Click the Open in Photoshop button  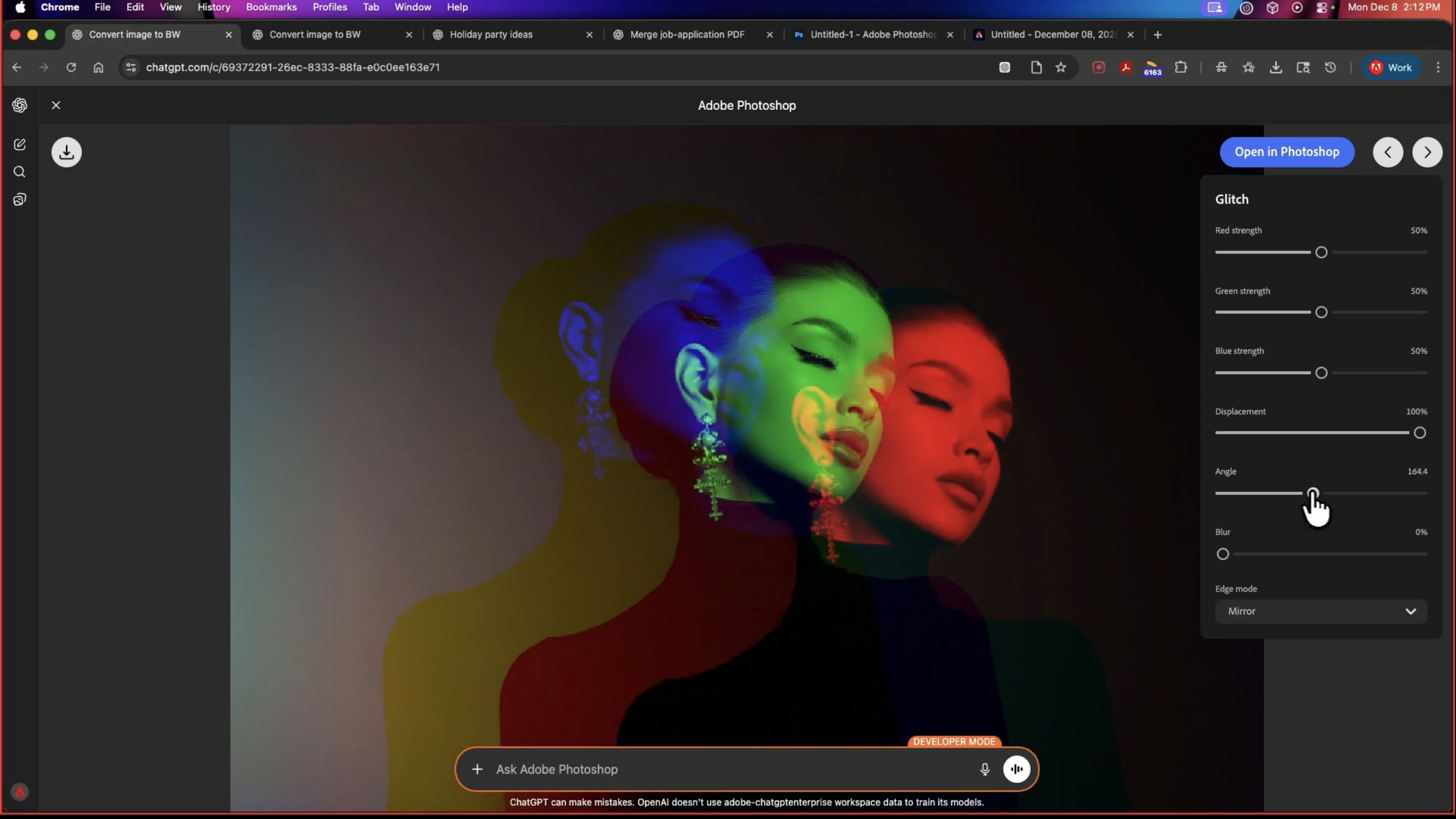(1287, 152)
